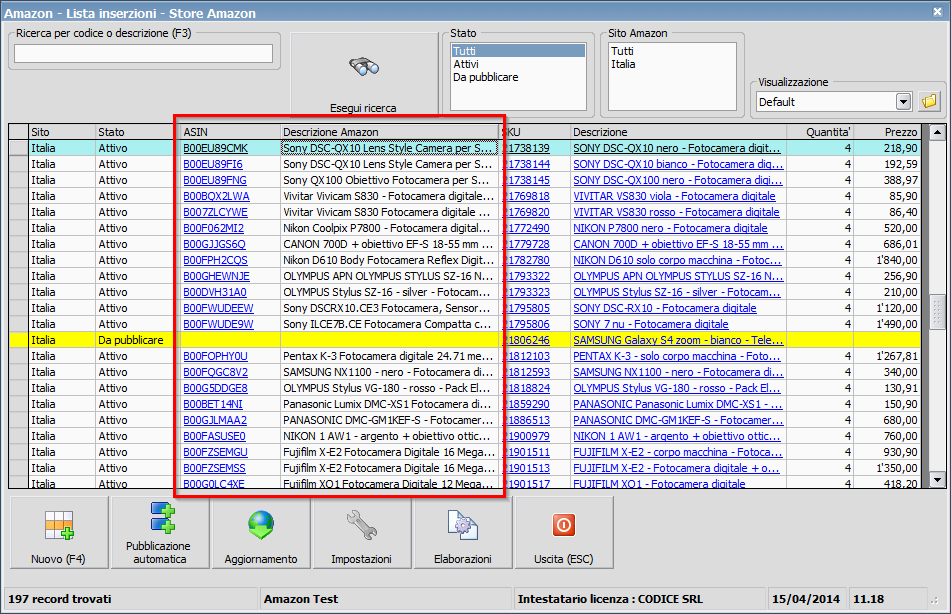Sort by the Stato column header
Image resolution: width=951 pixels, height=614 pixels.
(x=135, y=132)
